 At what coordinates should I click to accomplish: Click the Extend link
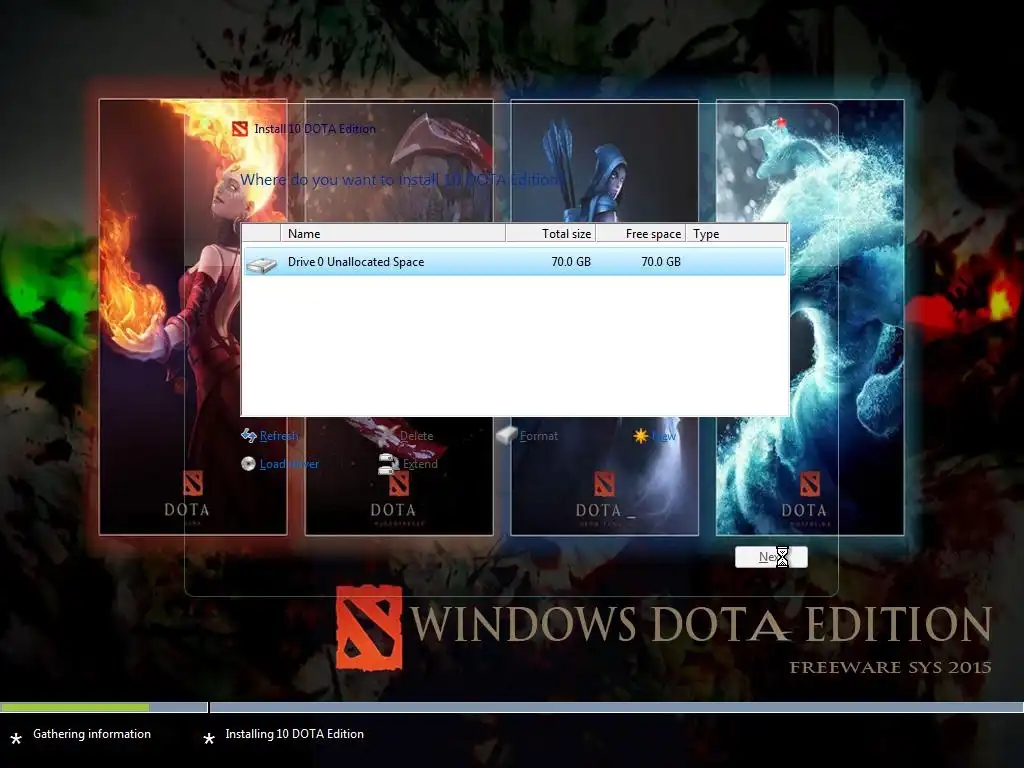point(420,464)
